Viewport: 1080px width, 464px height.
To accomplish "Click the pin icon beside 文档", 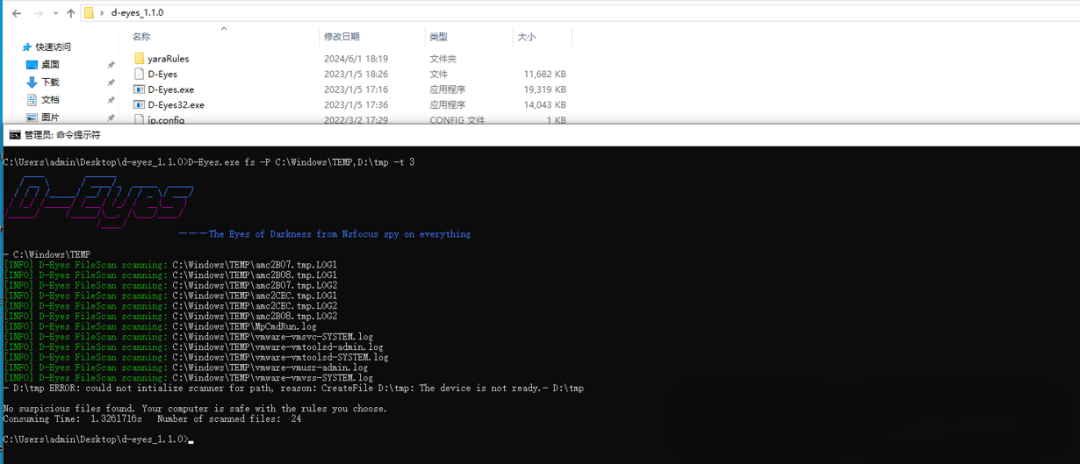I will click(110, 101).
